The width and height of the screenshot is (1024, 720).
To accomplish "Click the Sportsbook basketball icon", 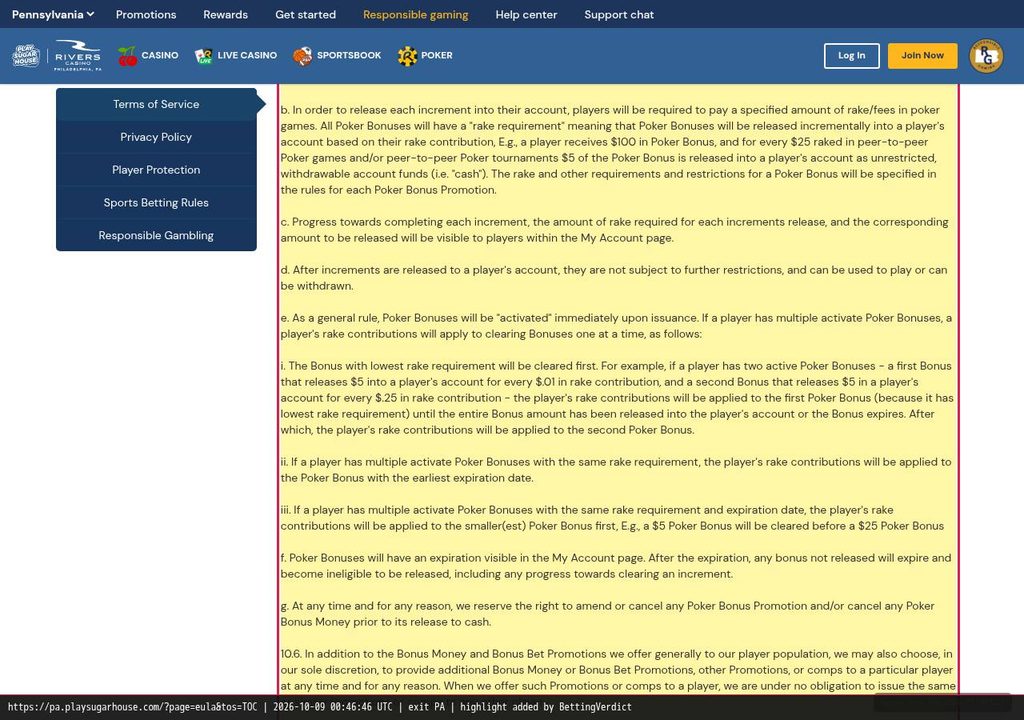I will point(302,56).
